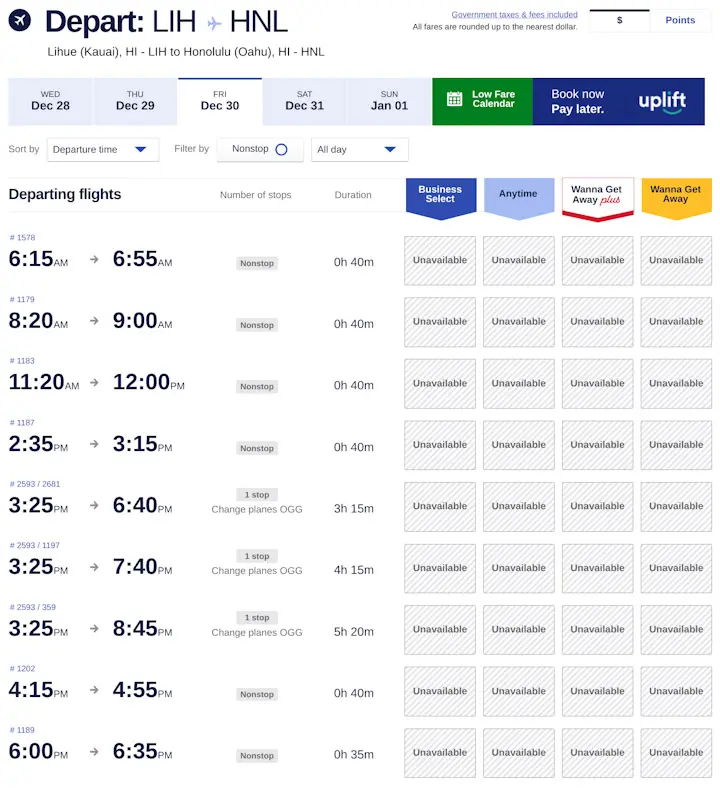The height and width of the screenshot is (804, 720).
Task: Open flight # 1187 details link
Action: point(22,423)
